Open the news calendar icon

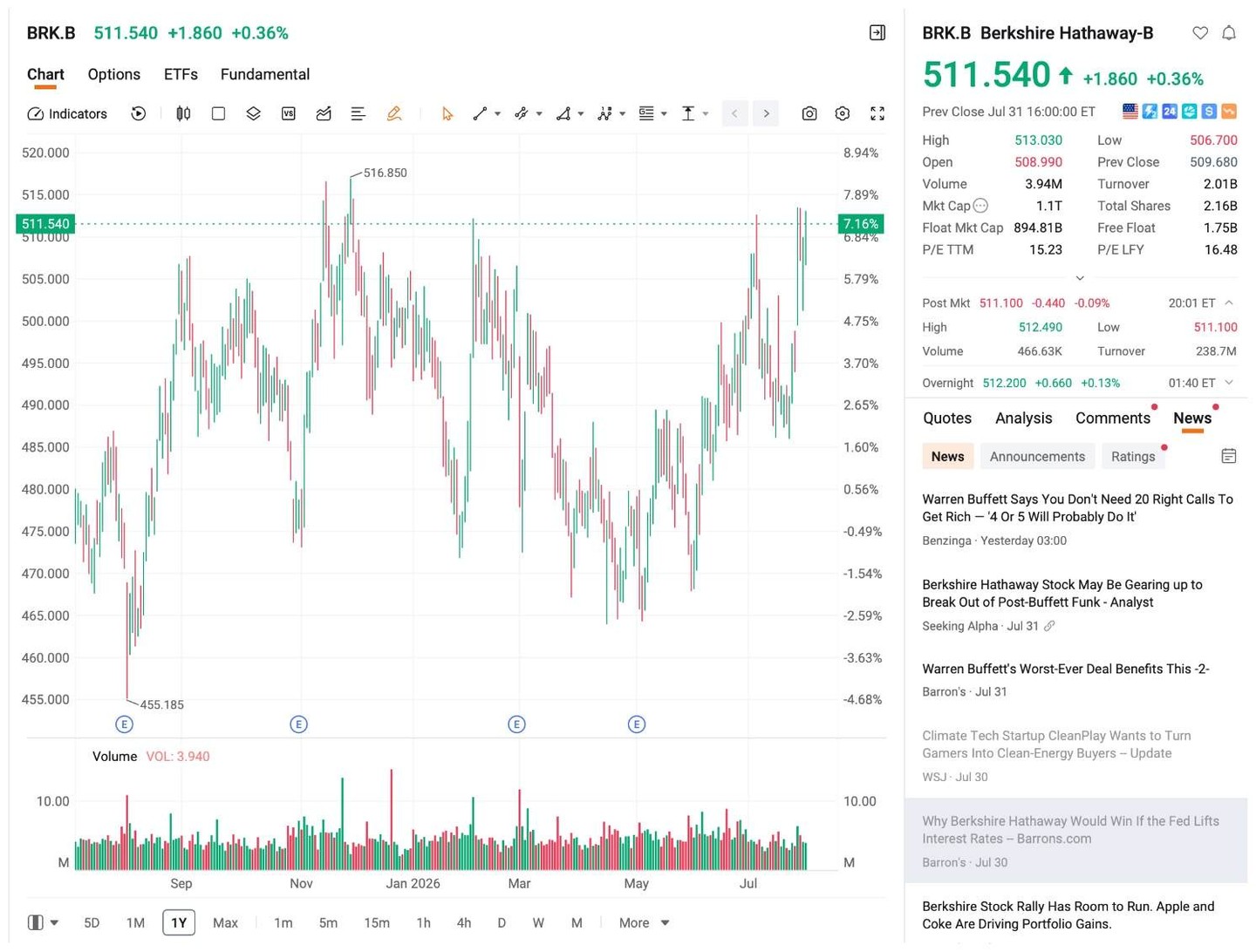pyautogui.click(x=1229, y=456)
